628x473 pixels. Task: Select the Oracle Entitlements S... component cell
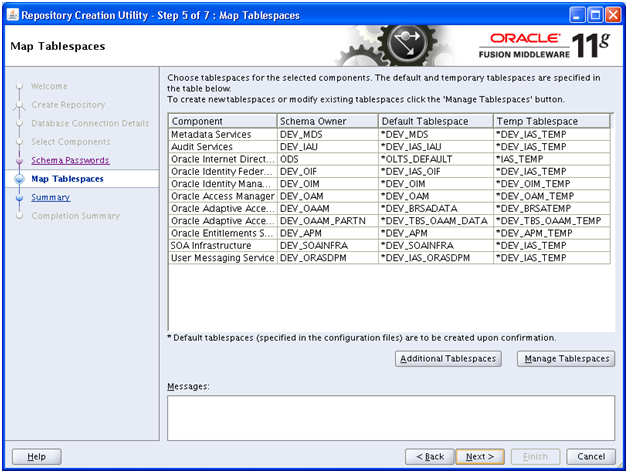click(x=223, y=233)
